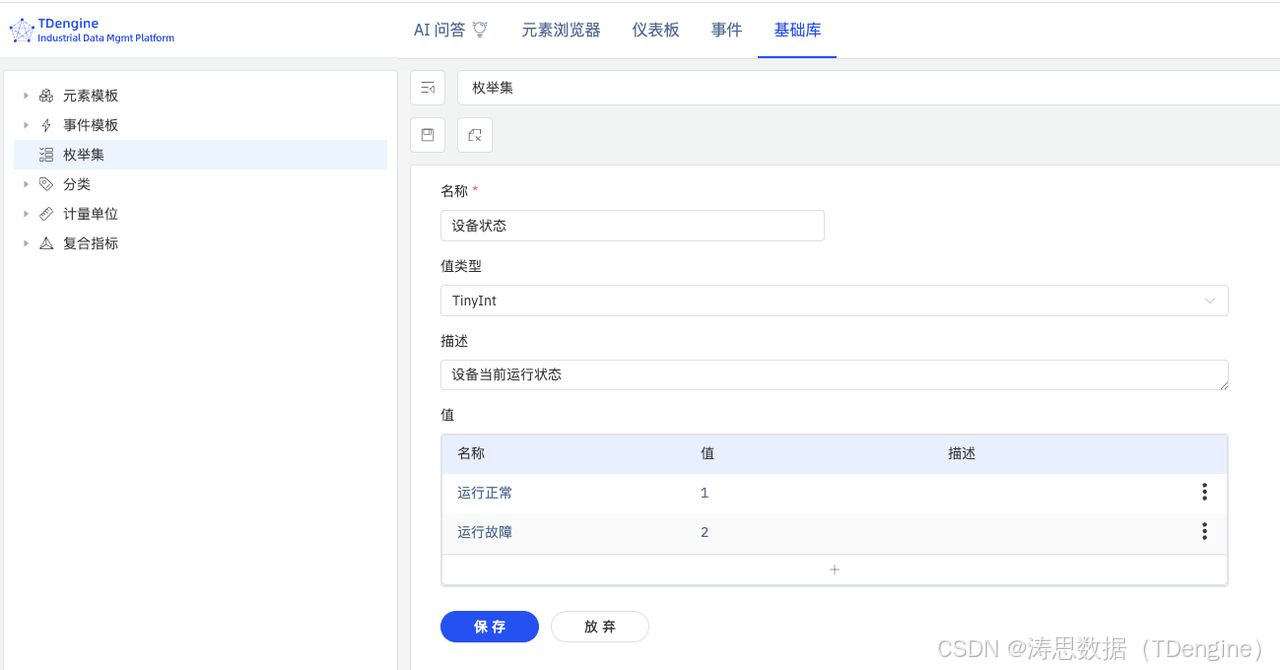The width and height of the screenshot is (1280, 670).
Task: Click the 计量单位 ruler icon
Action: (x=46, y=214)
